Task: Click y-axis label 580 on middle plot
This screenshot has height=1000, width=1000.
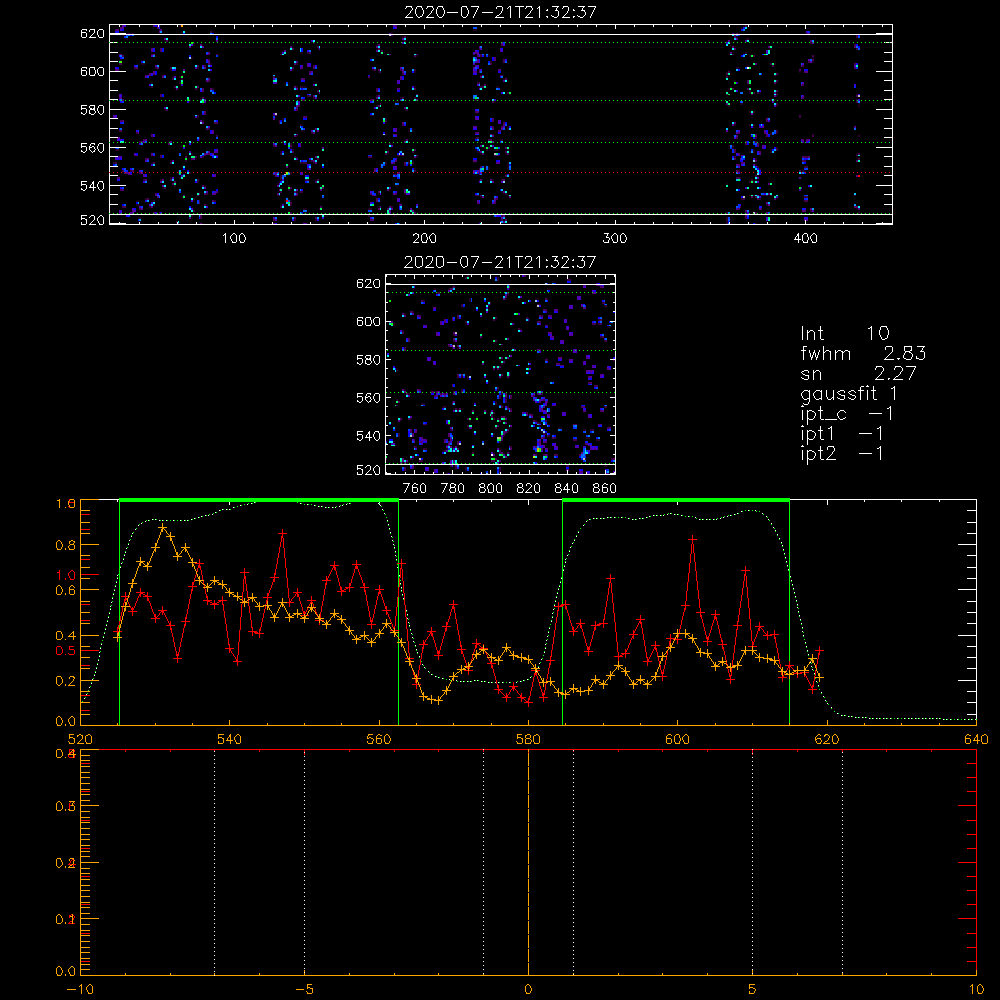Action: 369,360
